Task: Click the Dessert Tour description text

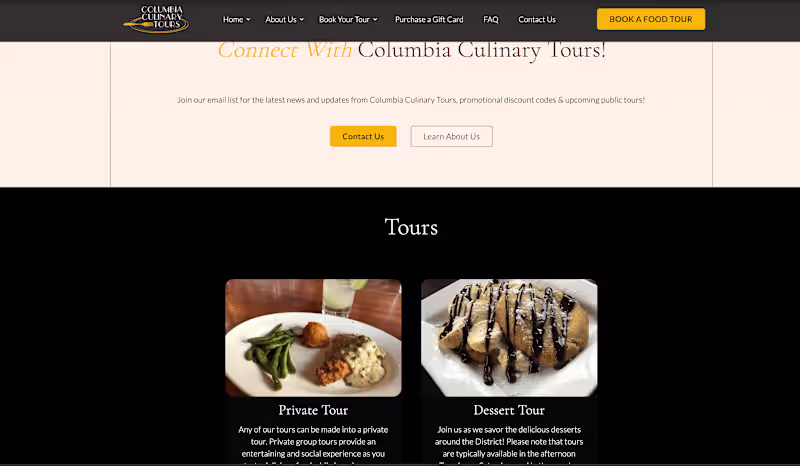Action: [509, 445]
